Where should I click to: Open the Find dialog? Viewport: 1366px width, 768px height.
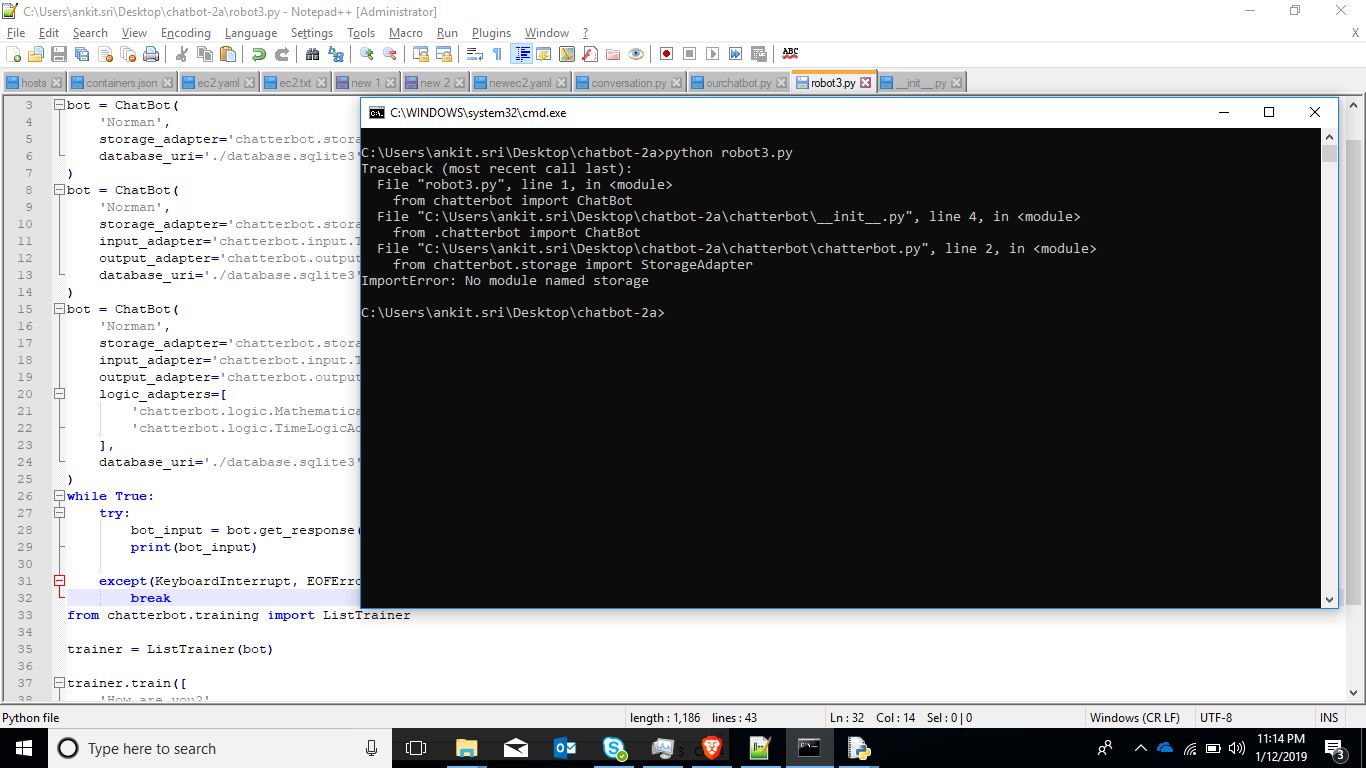311,53
